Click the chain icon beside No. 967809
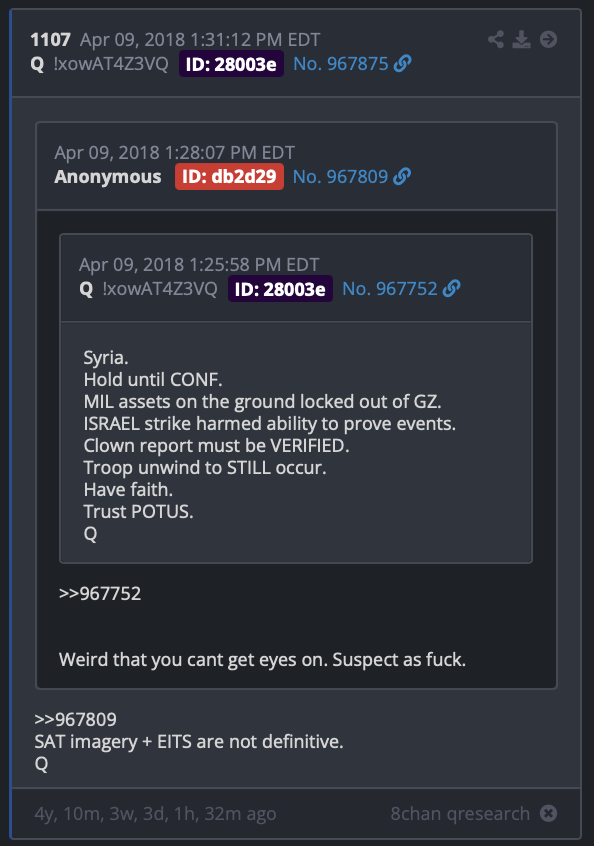The height and width of the screenshot is (846, 594). coord(402,176)
